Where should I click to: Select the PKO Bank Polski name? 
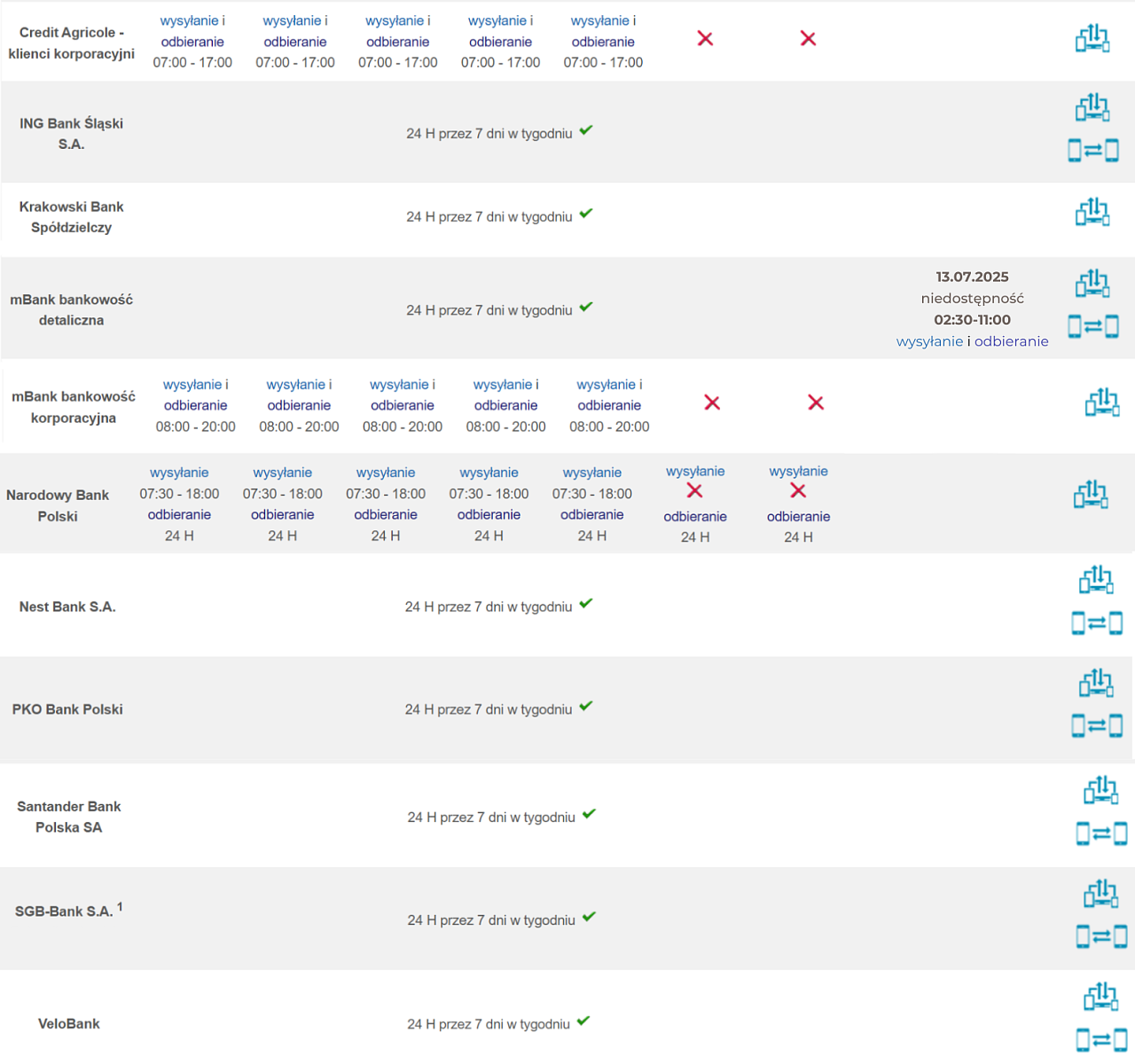(67, 709)
